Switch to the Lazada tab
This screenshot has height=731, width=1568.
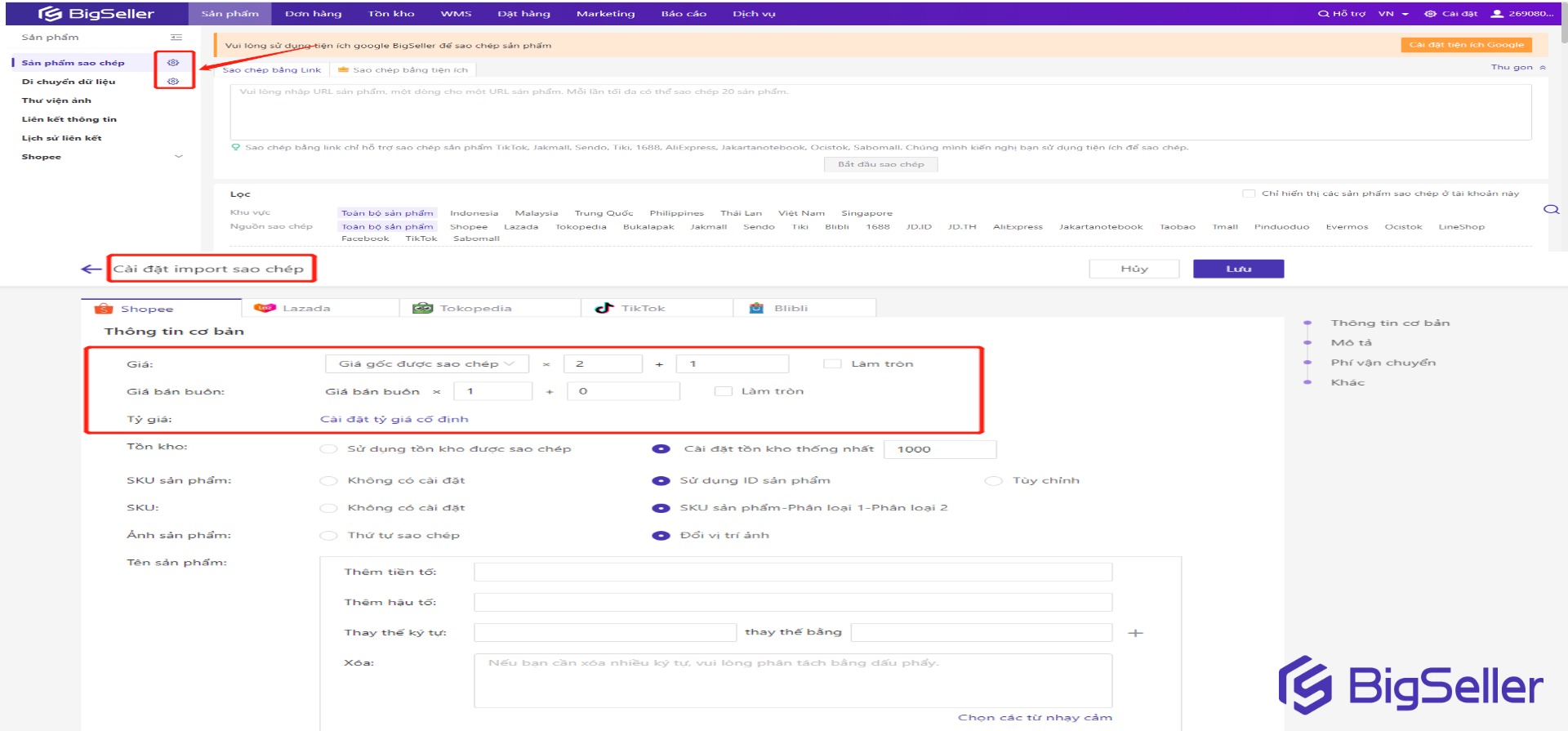tap(306, 309)
